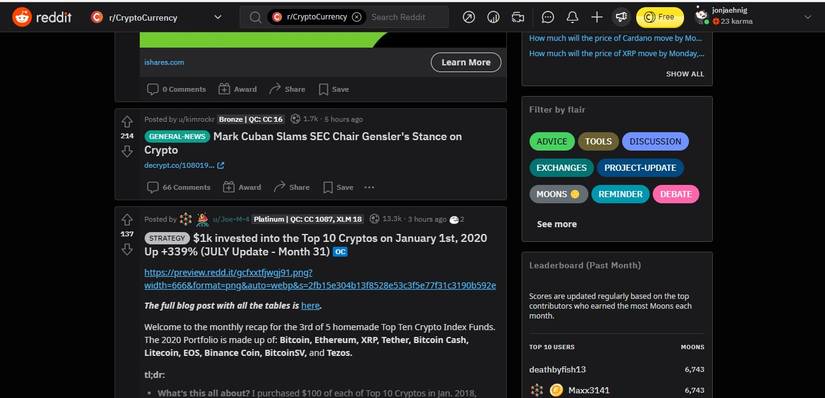Viewport: 825px width, 398px height.
Task: Downvote the Mark Cuban post
Action: click(127, 152)
